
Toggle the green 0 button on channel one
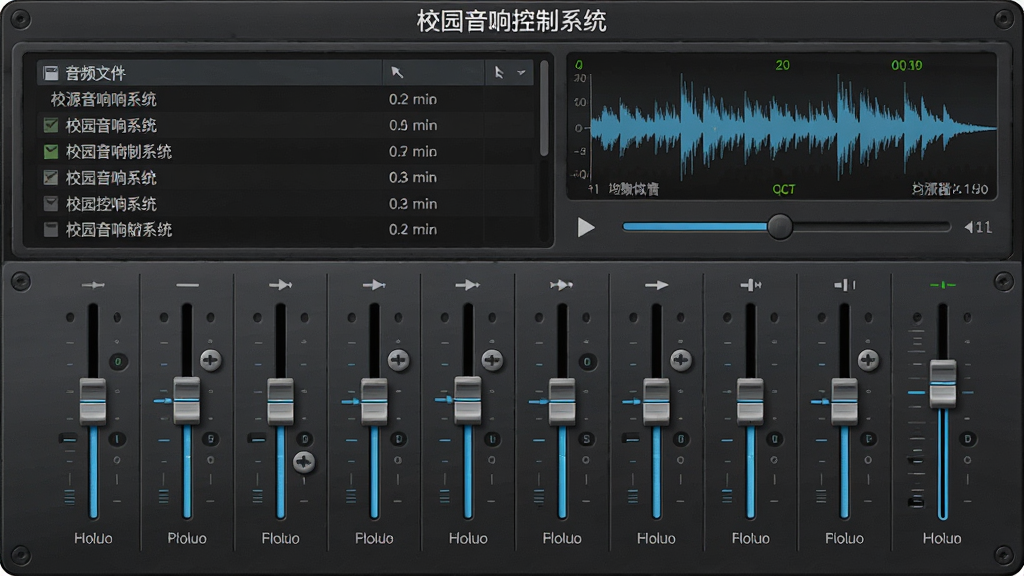[x=118, y=362]
